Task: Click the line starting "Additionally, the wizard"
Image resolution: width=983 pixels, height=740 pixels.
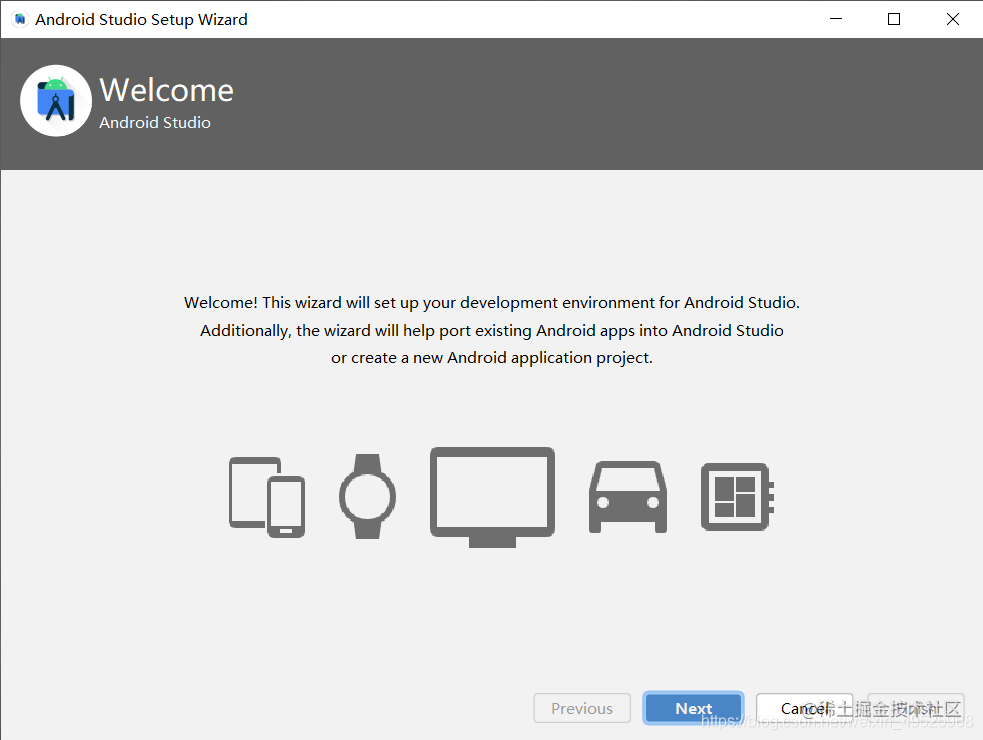Action: [492, 330]
